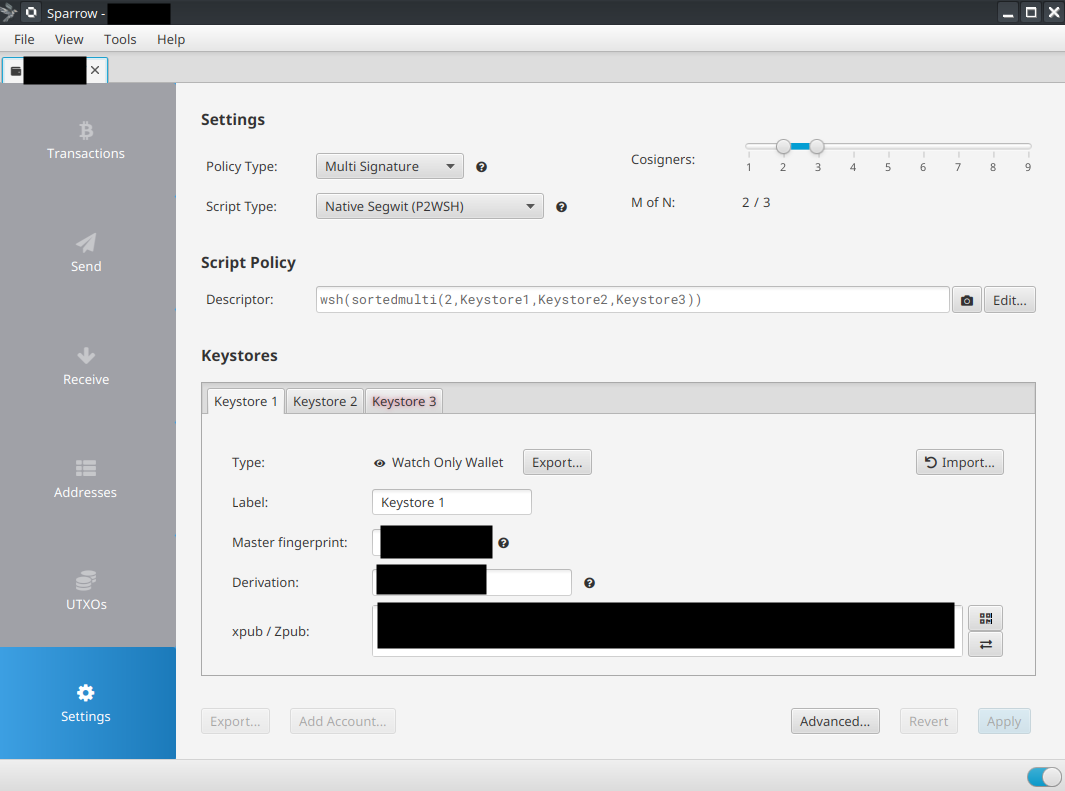Open the Script Type help tooltip
1065x791 pixels.
pos(561,206)
